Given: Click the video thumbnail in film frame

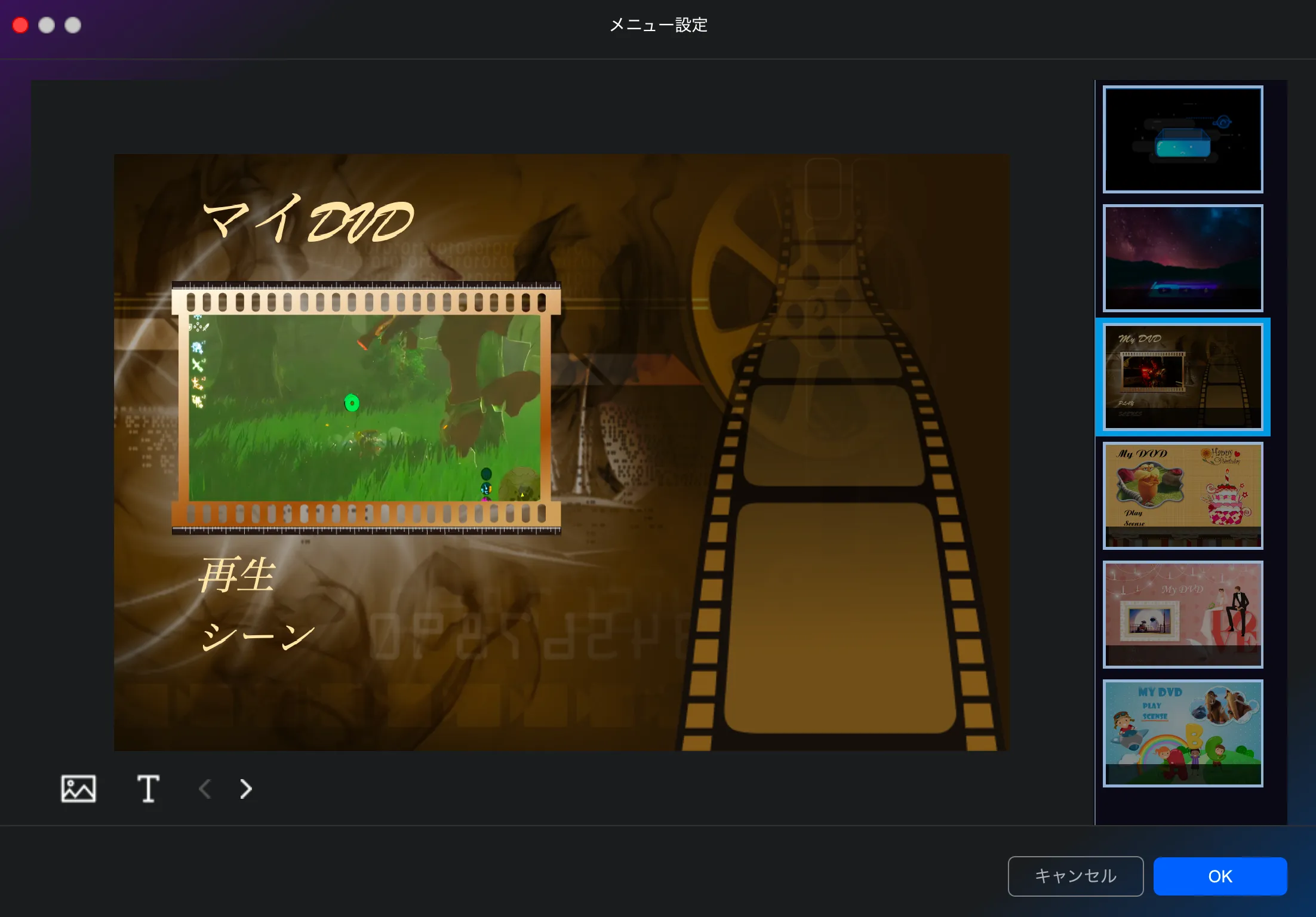Looking at the screenshot, I should [365, 408].
